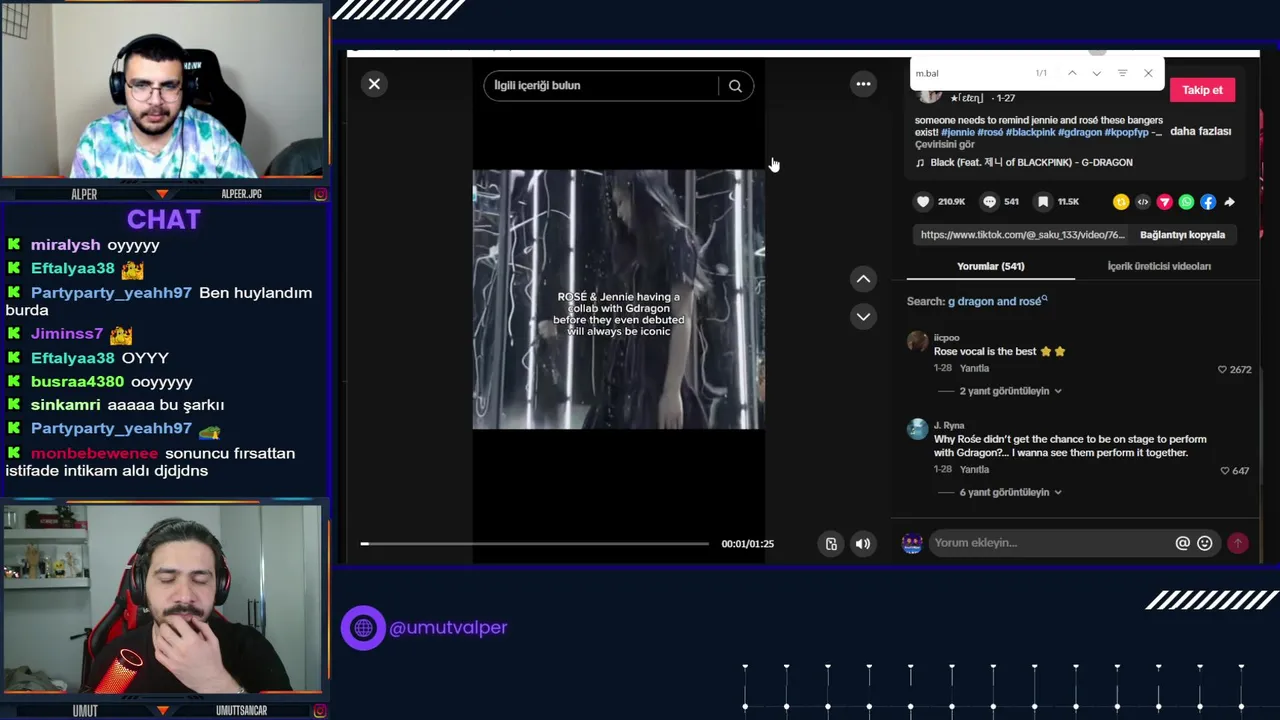This screenshot has width=1280, height=720.
Task: Bookmark the video with save icon
Action: point(1043,202)
